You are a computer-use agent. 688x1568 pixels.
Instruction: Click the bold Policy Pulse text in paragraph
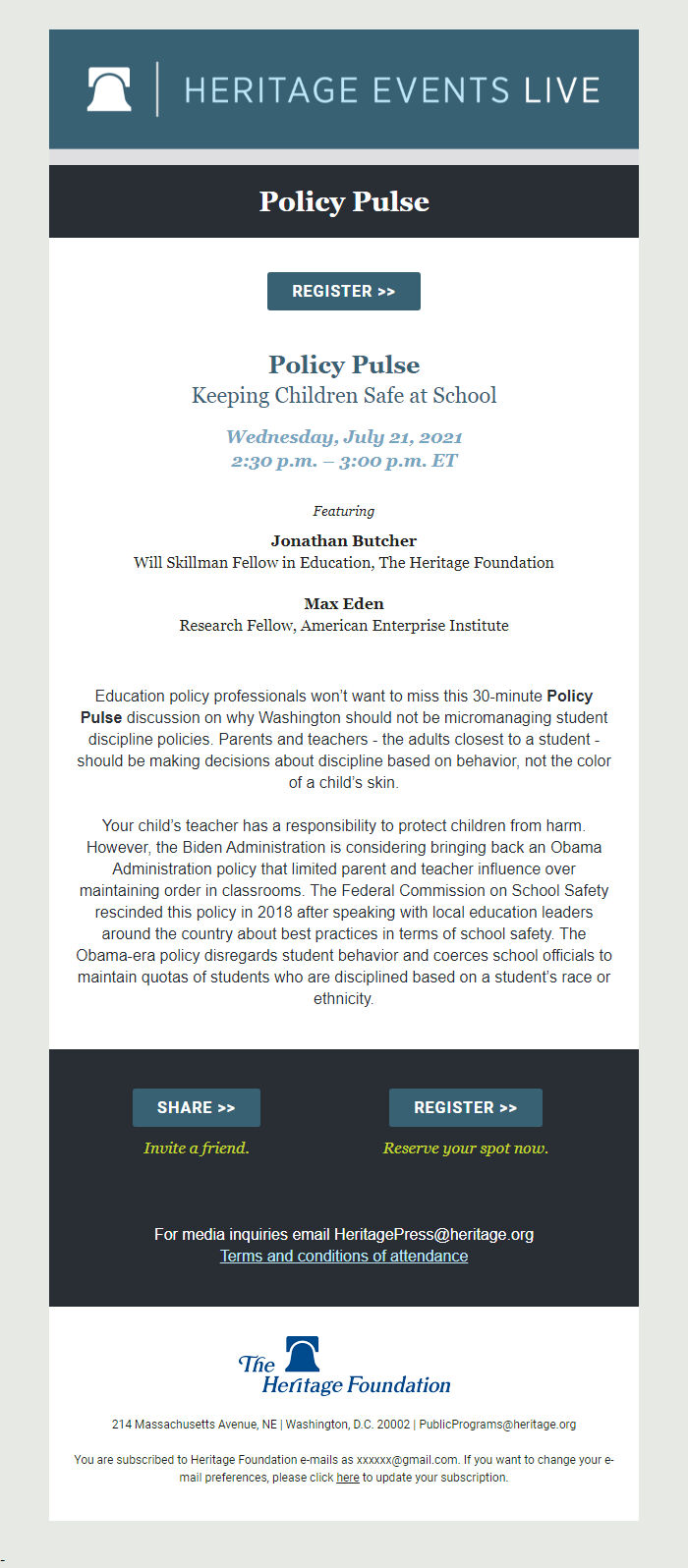click(x=101, y=717)
